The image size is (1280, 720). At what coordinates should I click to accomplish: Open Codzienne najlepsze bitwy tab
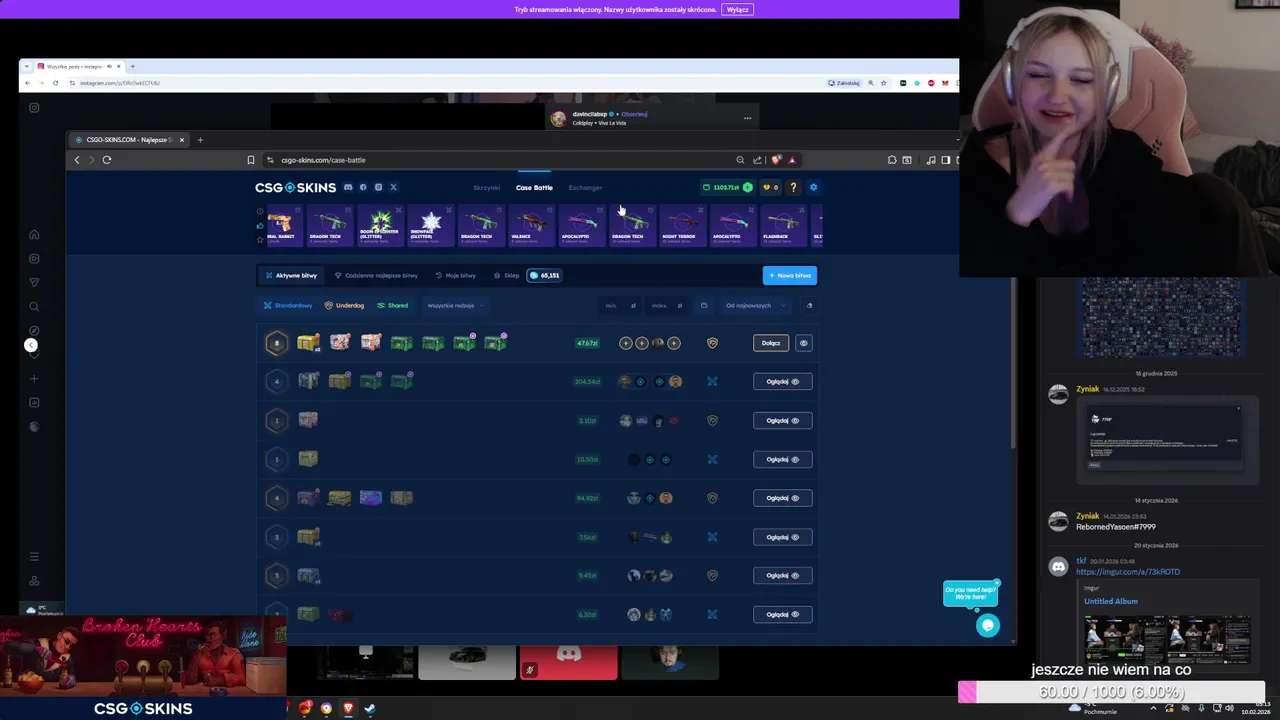tap(376, 275)
